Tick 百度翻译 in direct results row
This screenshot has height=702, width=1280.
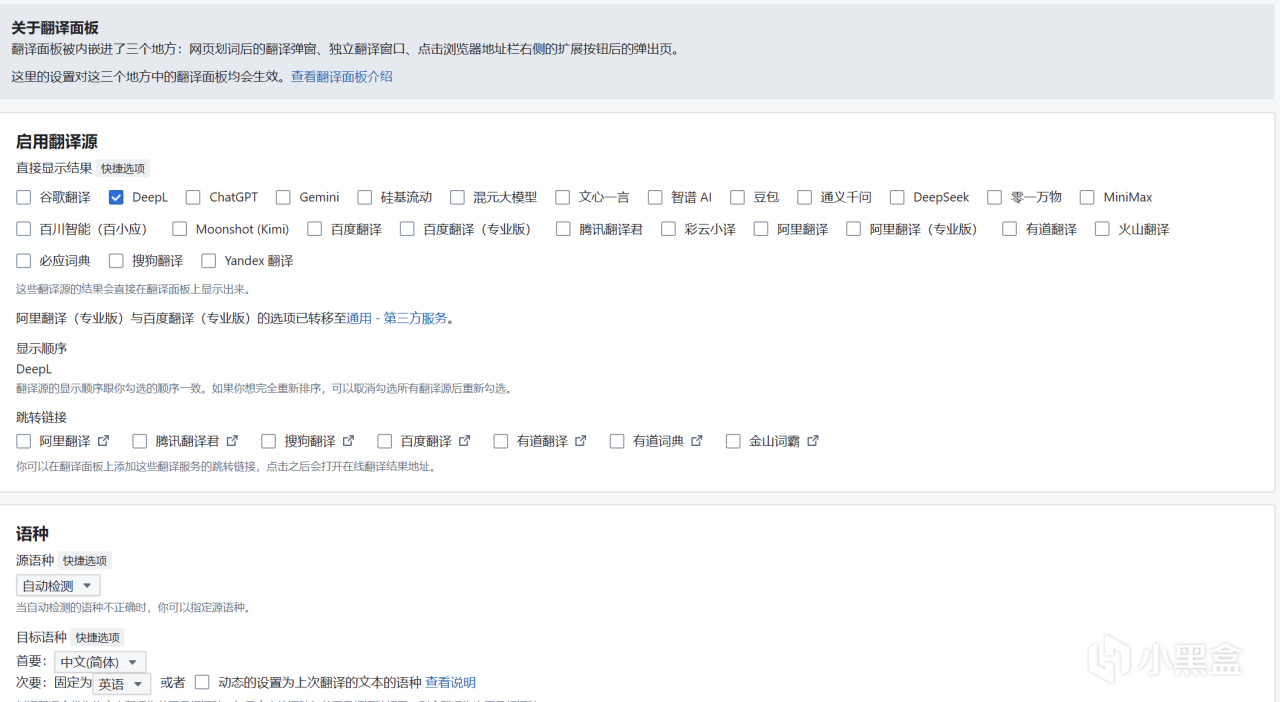tap(315, 229)
